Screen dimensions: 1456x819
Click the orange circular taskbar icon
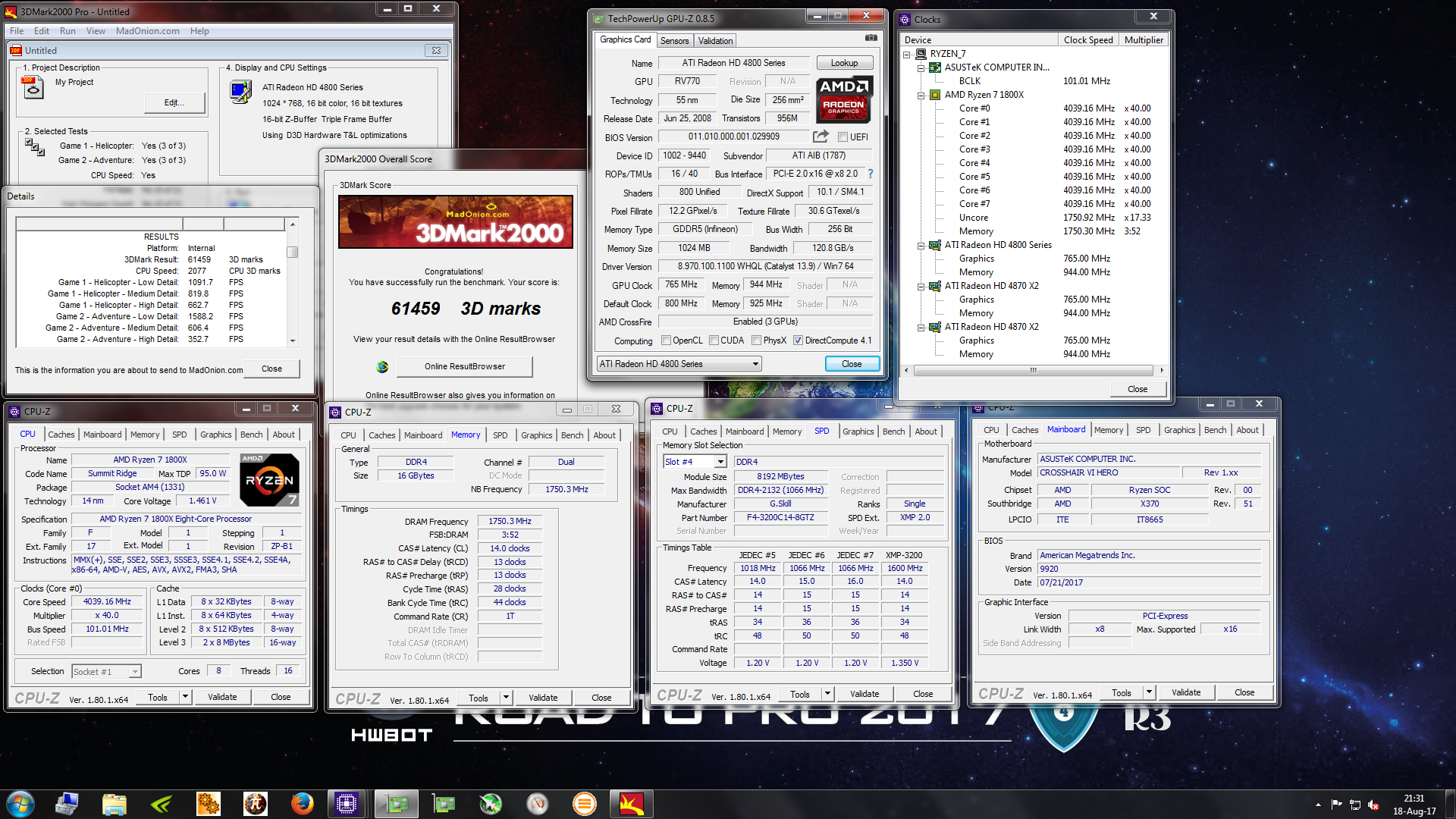584,804
